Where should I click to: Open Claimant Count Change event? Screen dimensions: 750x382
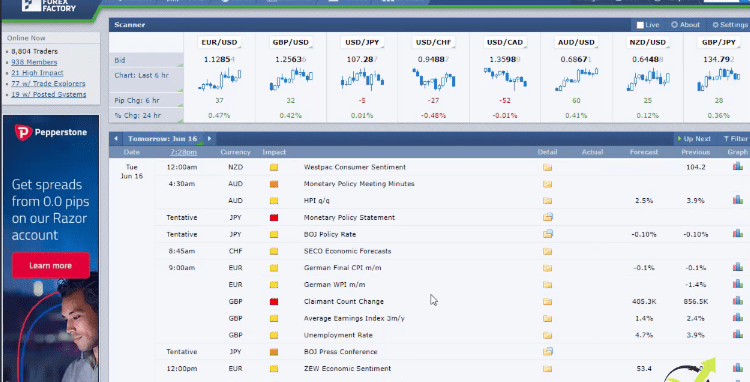coord(343,302)
